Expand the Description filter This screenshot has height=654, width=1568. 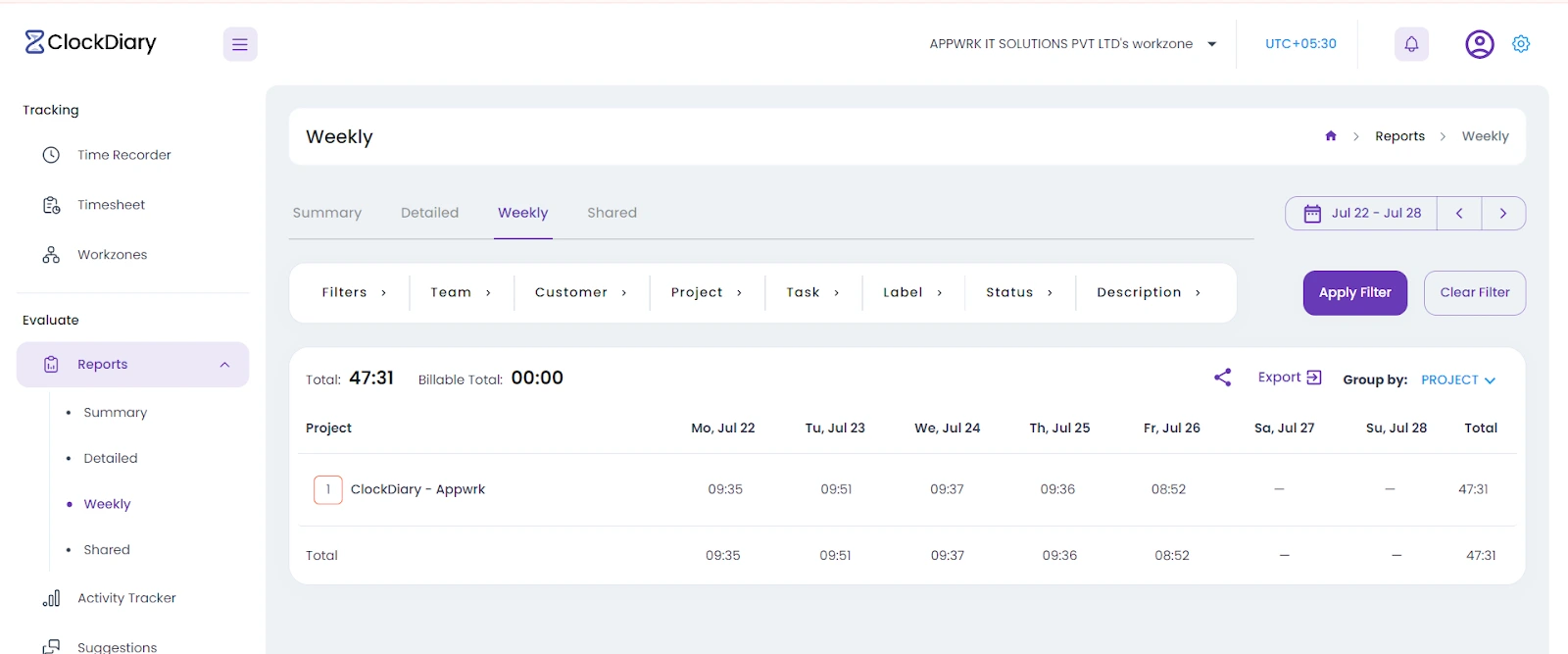(x=1149, y=292)
